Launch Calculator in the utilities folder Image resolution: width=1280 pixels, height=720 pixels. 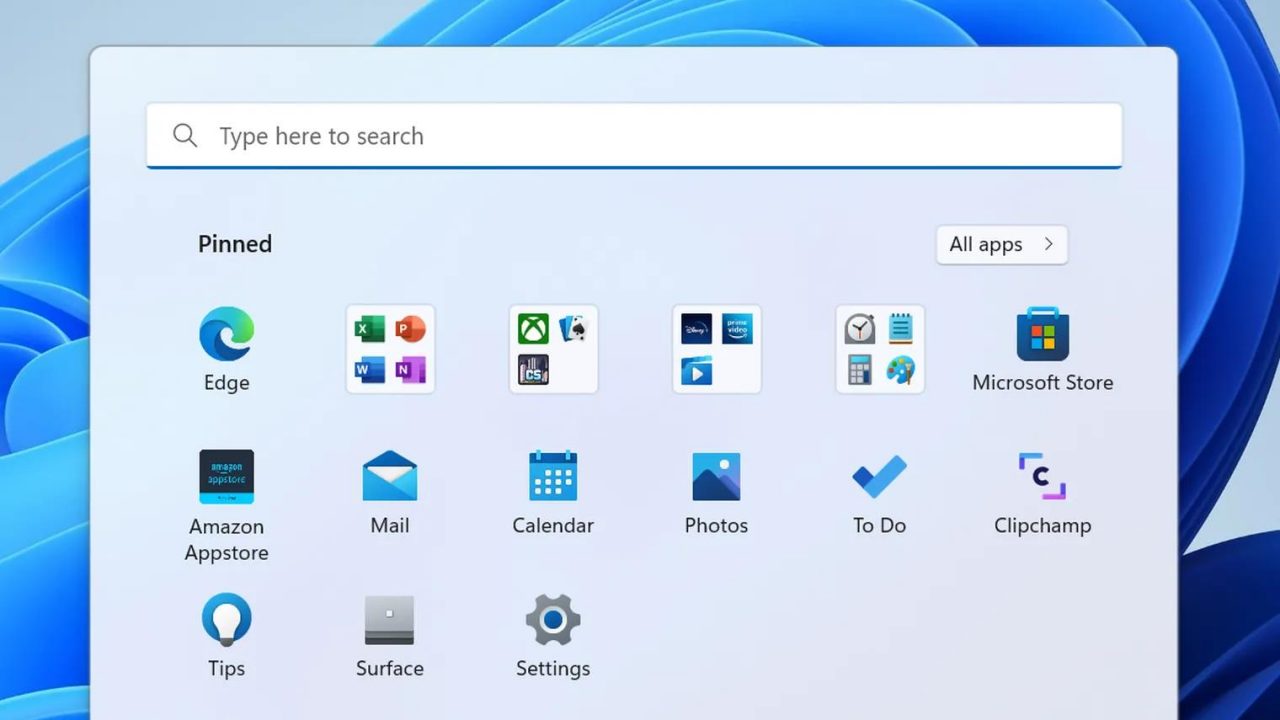click(859, 370)
